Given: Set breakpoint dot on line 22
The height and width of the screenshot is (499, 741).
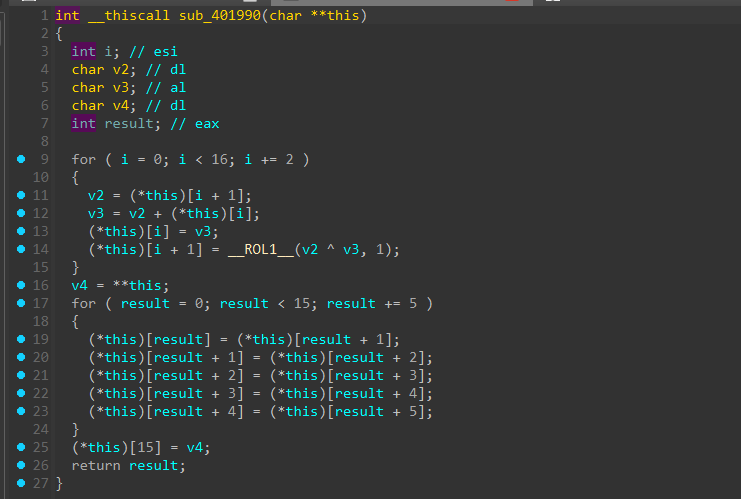Looking at the screenshot, I should pyautogui.click(x=21, y=393).
